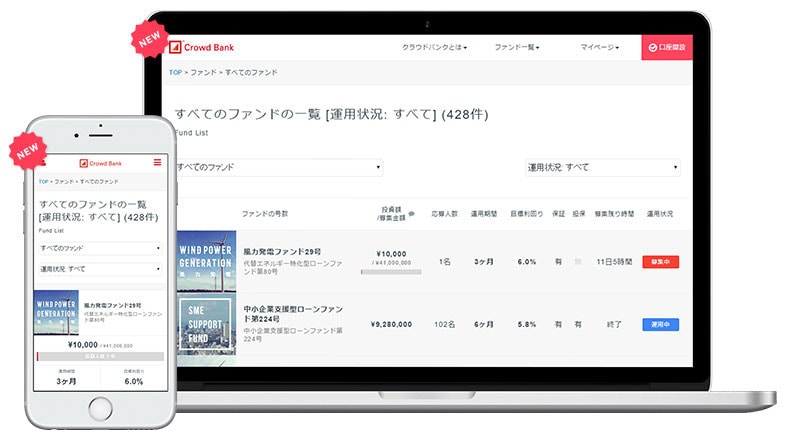This screenshot has height=440, width=800.
Task: Select the 102名 applicants cell
Action: pos(444,325)
